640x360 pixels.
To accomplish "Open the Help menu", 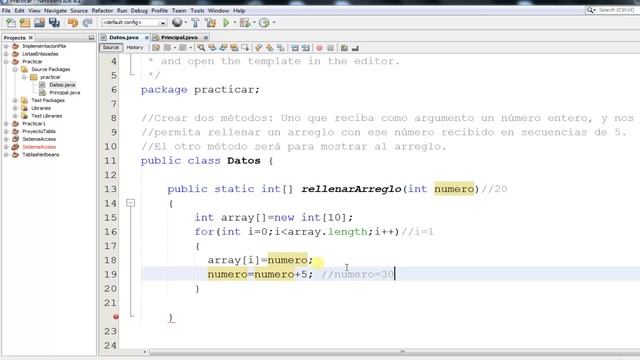I will [x=239, y=11].
